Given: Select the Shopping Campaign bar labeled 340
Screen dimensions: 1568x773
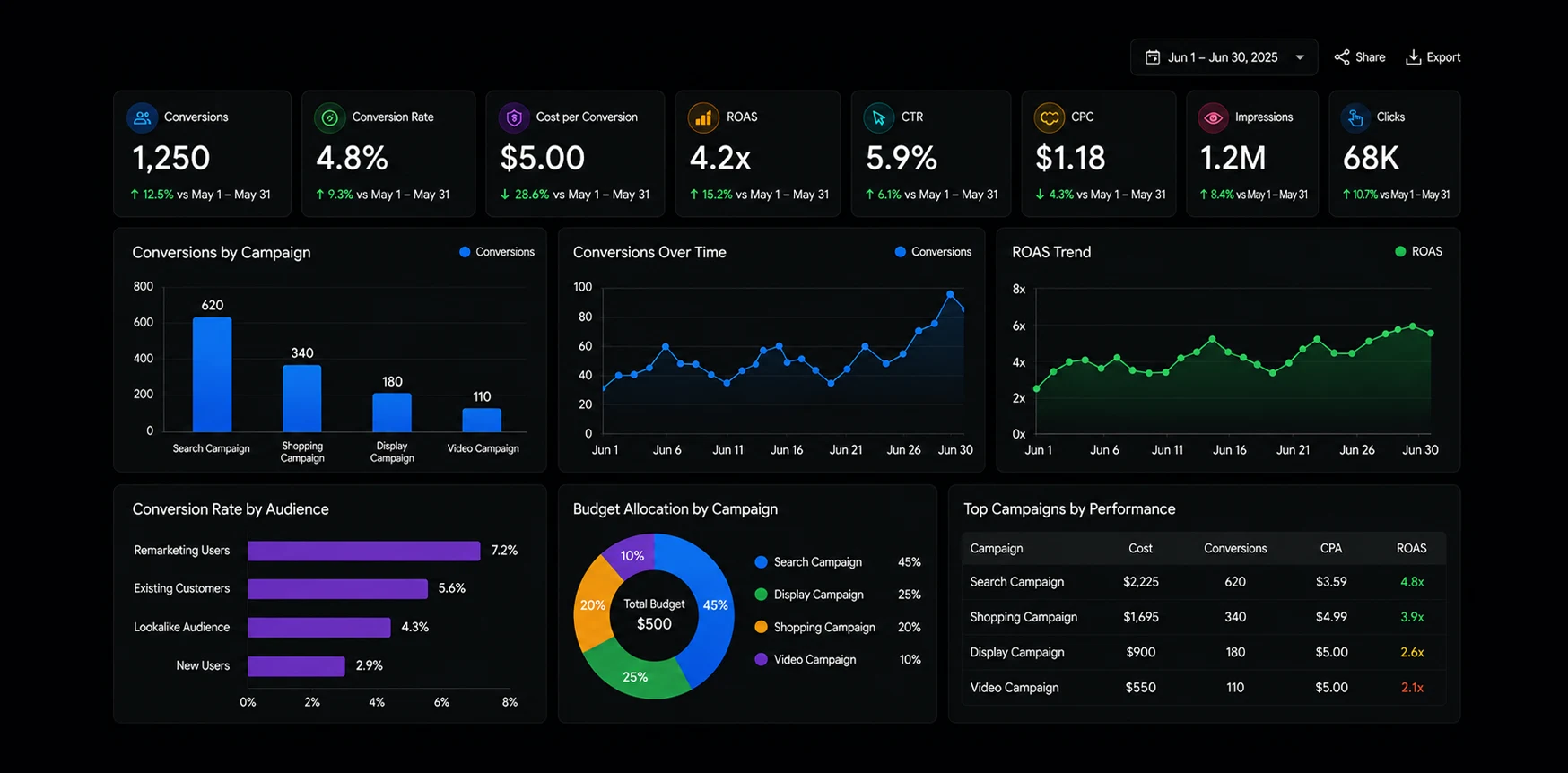Looking at the screenshot, I should pyautogui.click(x=302, y=398).
